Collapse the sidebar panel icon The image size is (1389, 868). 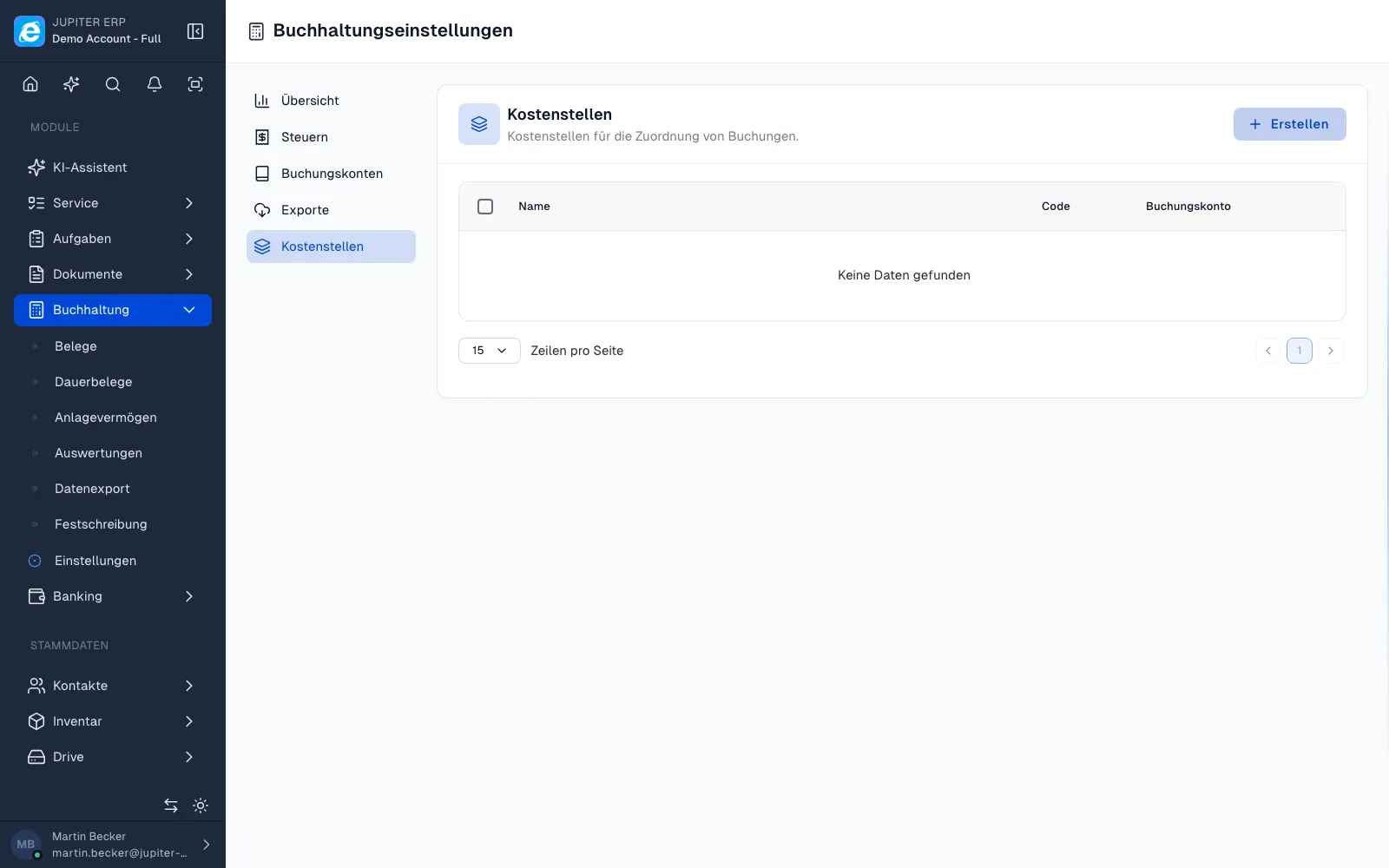click(x=195, y=31)
